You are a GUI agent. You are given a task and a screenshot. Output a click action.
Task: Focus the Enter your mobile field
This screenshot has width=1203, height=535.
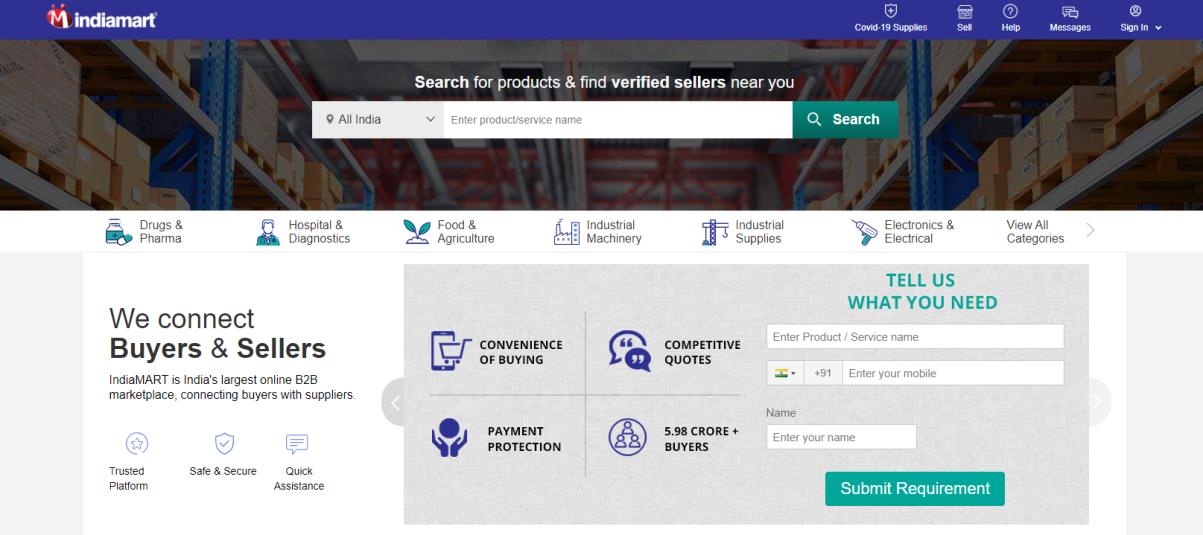pyautogui.click(x=952, y=373)
